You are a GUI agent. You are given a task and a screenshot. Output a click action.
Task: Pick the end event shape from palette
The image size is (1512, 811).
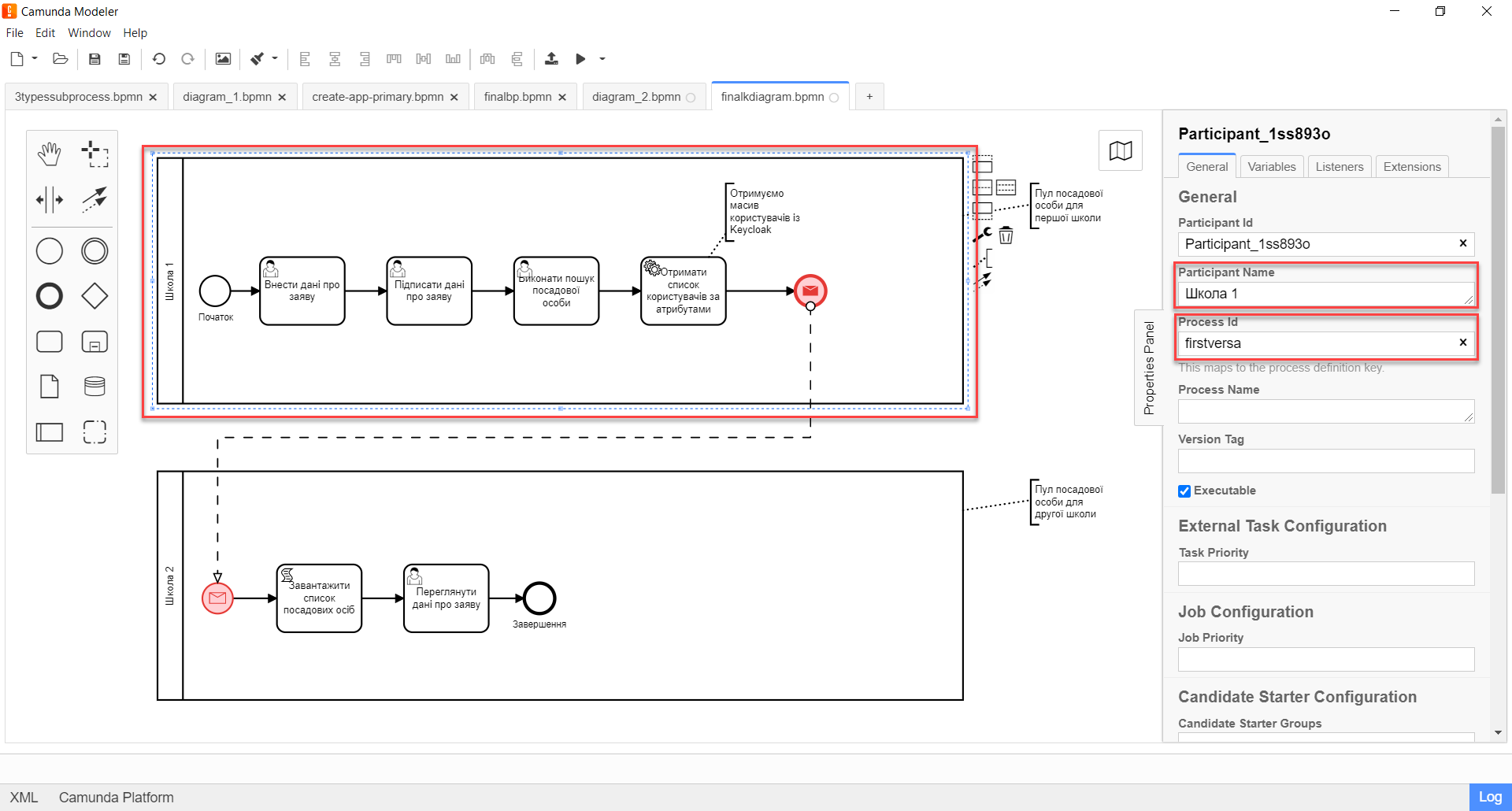coord(50,296)
